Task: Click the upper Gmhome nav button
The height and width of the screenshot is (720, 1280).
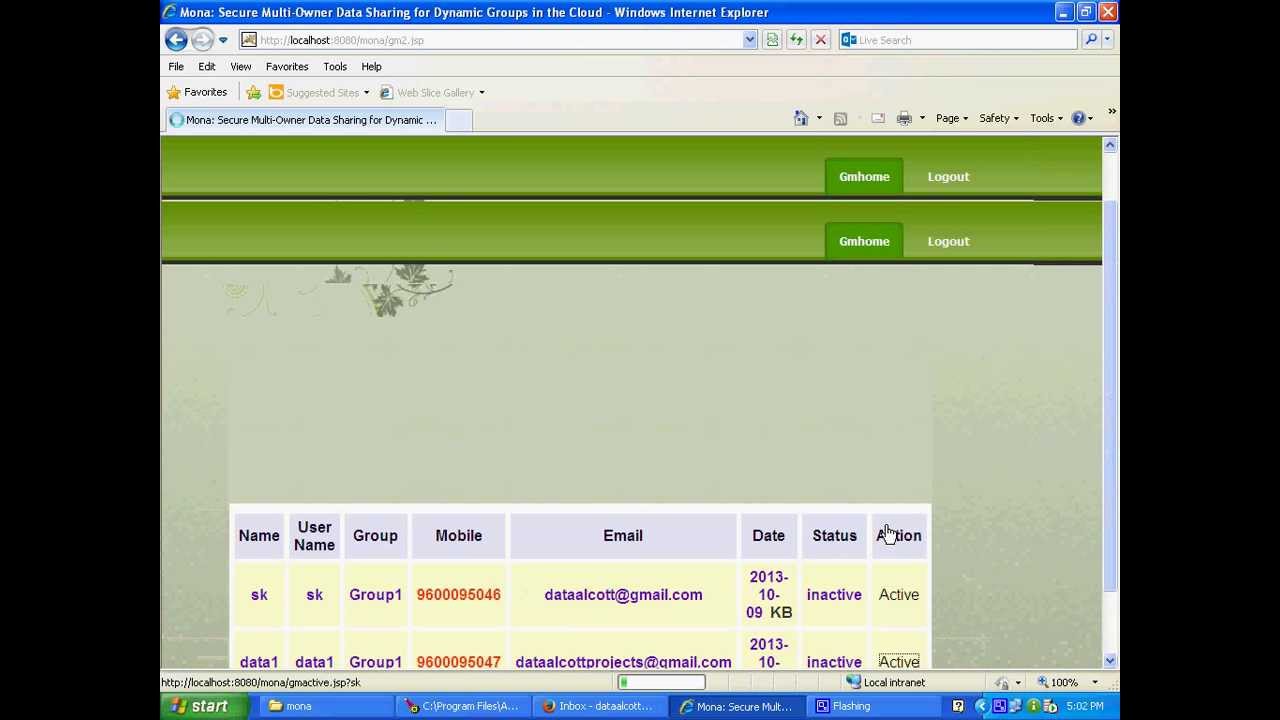Action: pos(864,176)
